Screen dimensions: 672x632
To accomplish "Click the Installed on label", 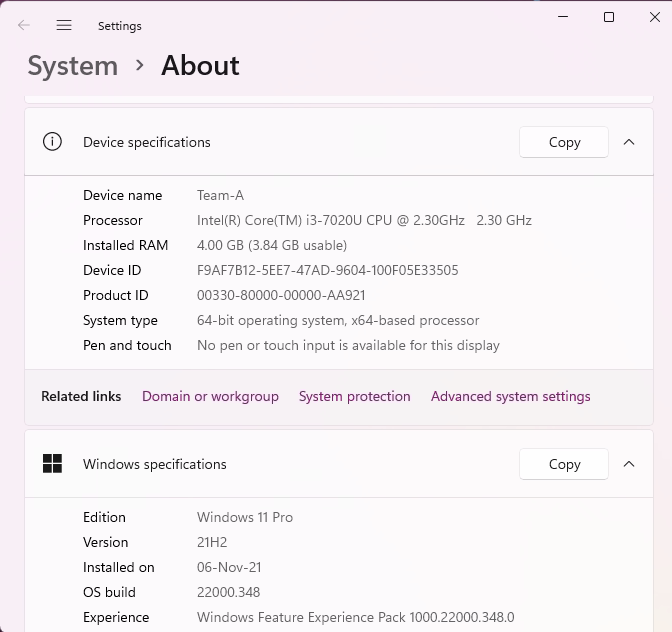I will pyautogui.click(x=119, y=567).
